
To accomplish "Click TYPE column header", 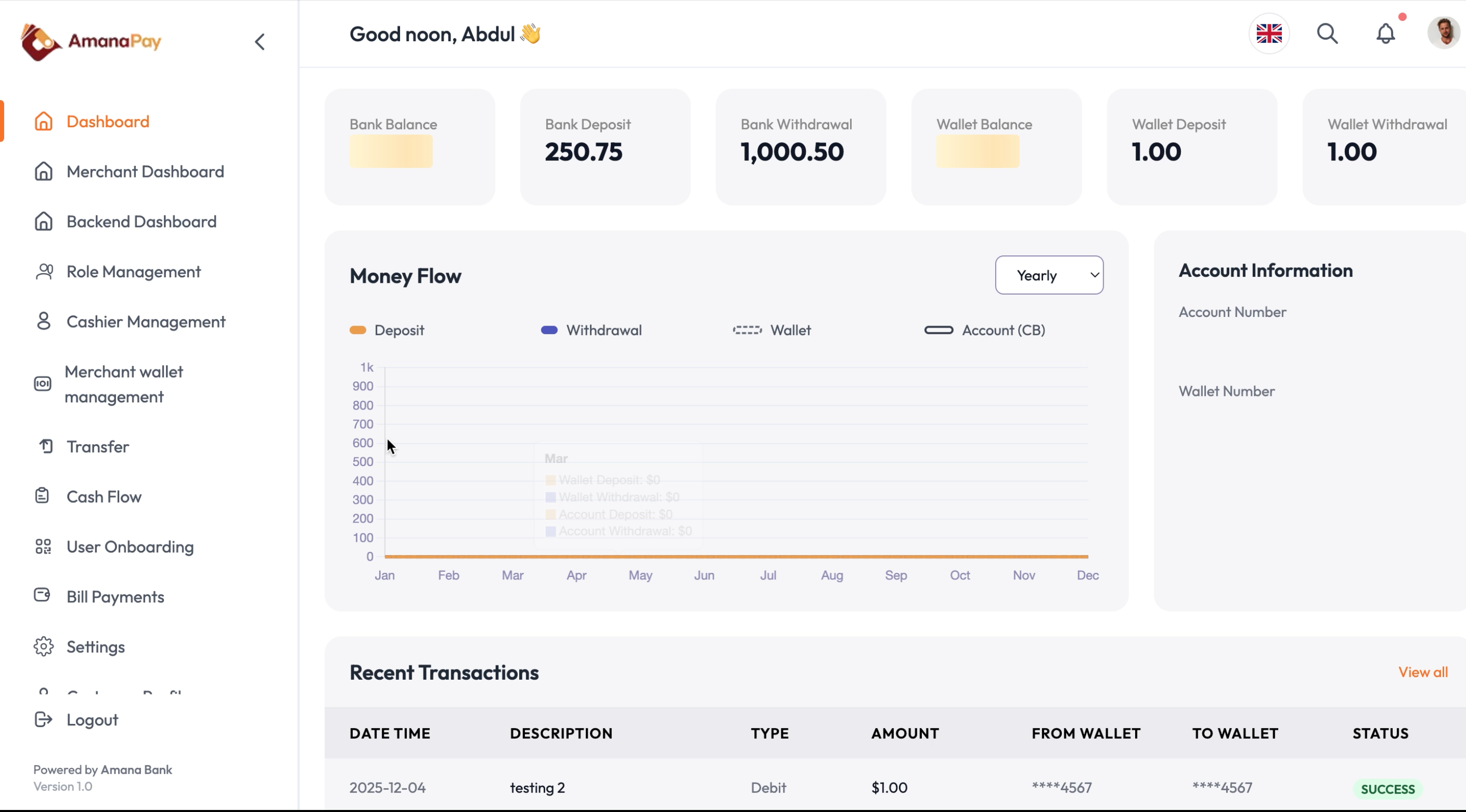I will [770, 734].
